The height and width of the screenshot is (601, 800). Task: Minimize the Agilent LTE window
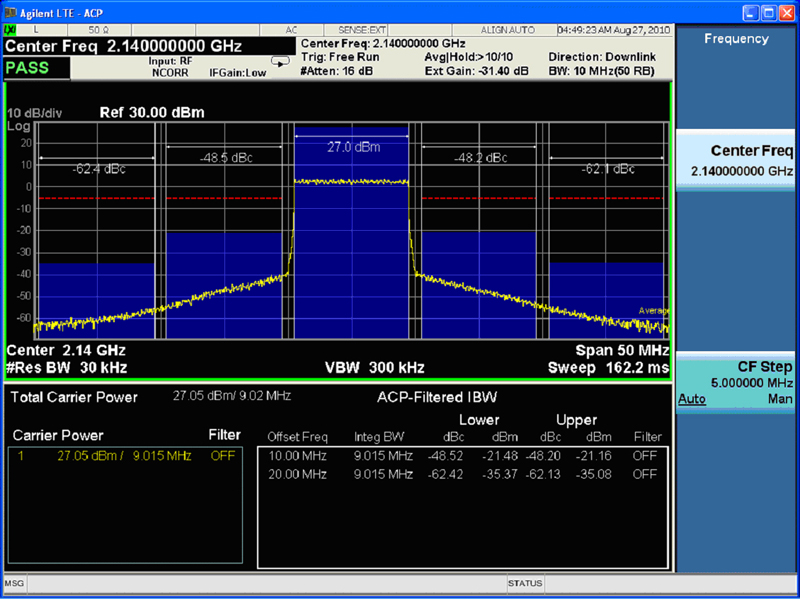pos(749,11)
